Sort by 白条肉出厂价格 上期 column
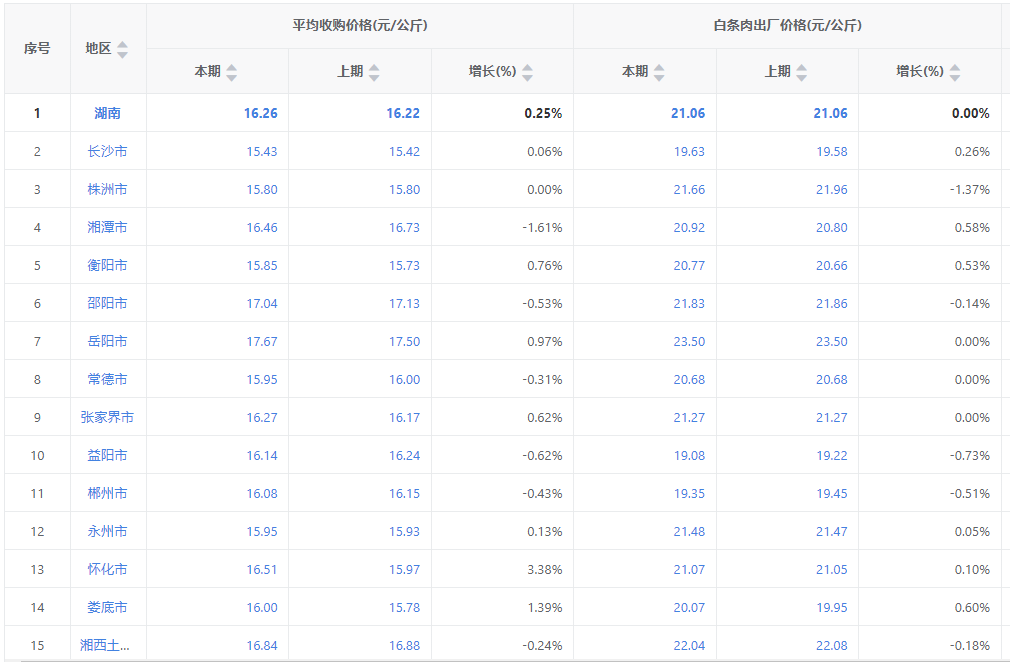Screen dimensions: 1010x662 802,72
